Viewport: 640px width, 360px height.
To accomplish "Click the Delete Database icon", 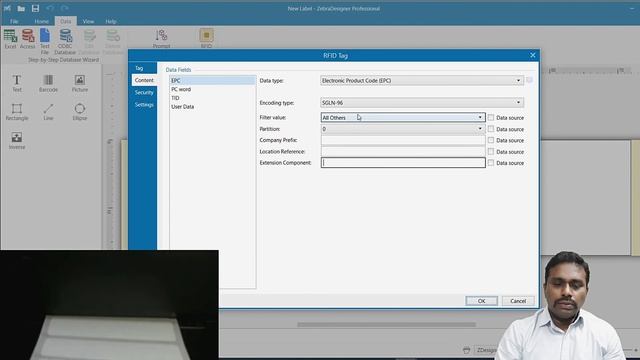I will (113, 41).
